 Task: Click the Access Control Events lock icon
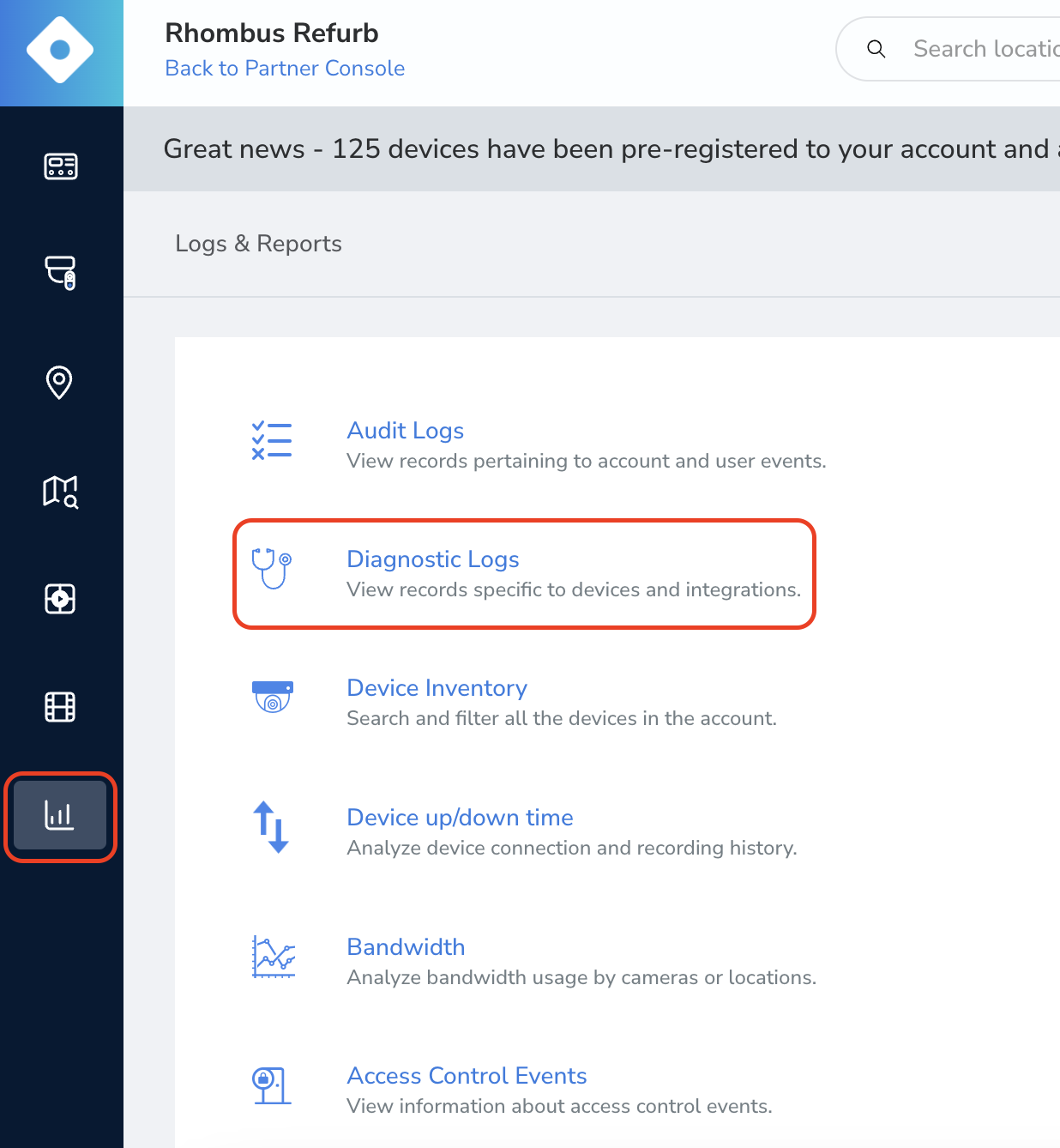pos(272,1085)
